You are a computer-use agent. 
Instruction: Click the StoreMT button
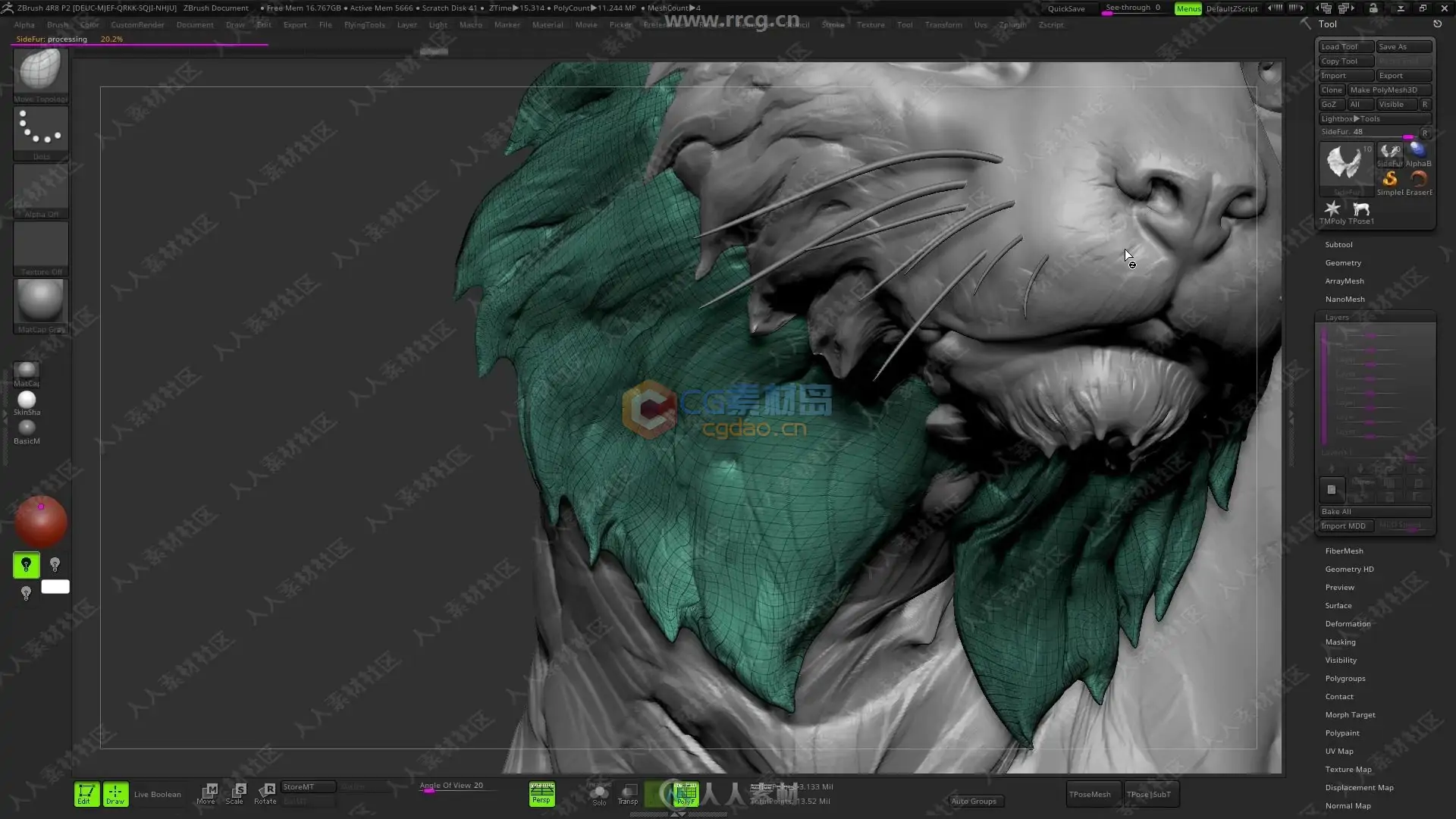(x=308, y=787)
